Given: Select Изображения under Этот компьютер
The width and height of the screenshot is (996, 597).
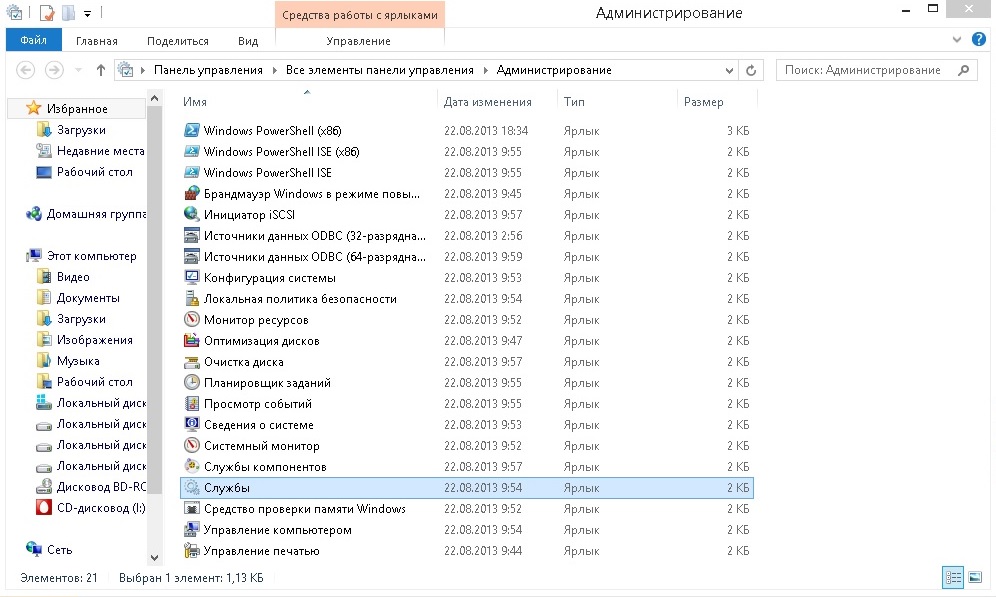Looking at the screenshot, I should [94, 340].
